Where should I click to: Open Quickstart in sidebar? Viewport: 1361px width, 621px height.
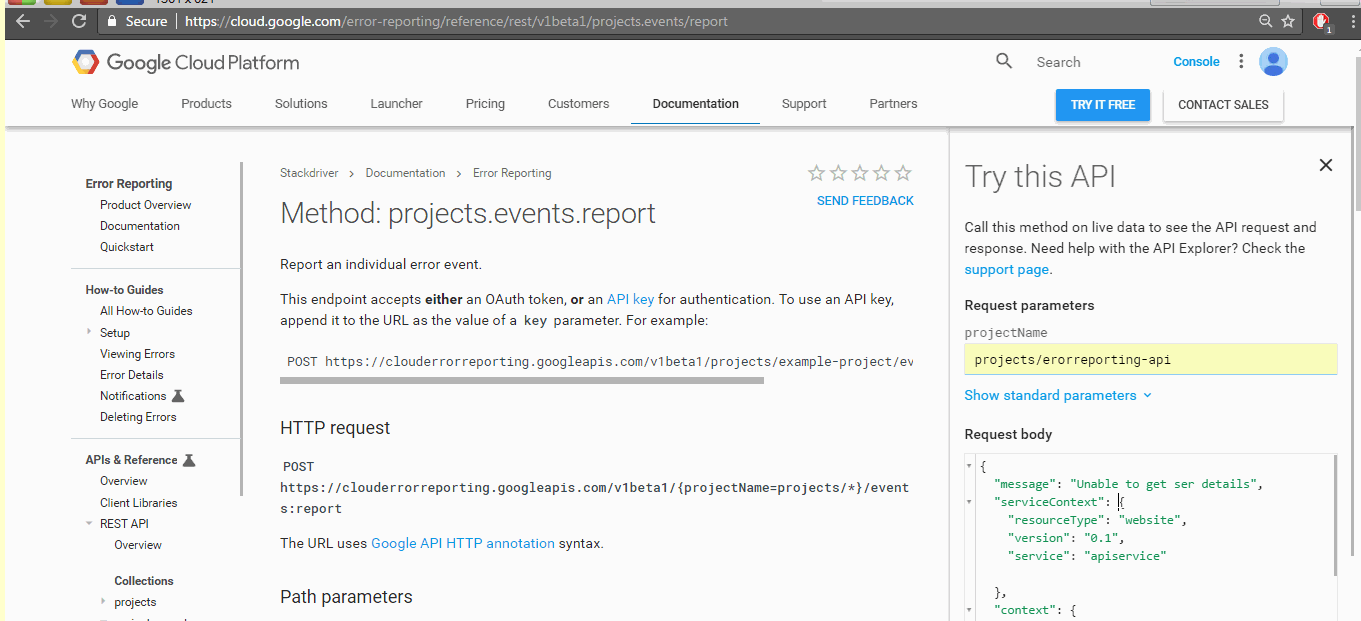tap(127, 247)
